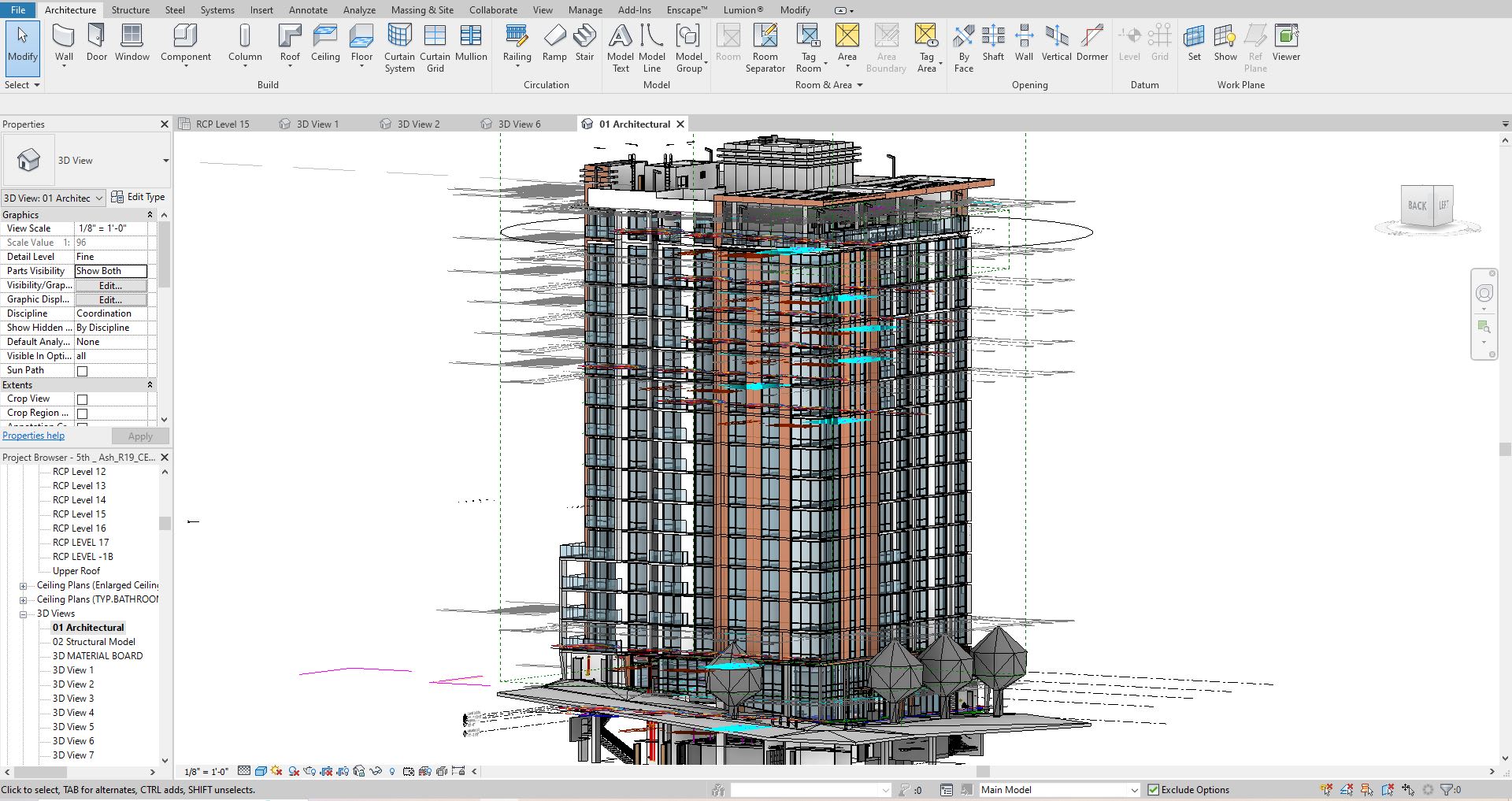Click the Dormer opening tool
1512x801 pixels.
1092,43
